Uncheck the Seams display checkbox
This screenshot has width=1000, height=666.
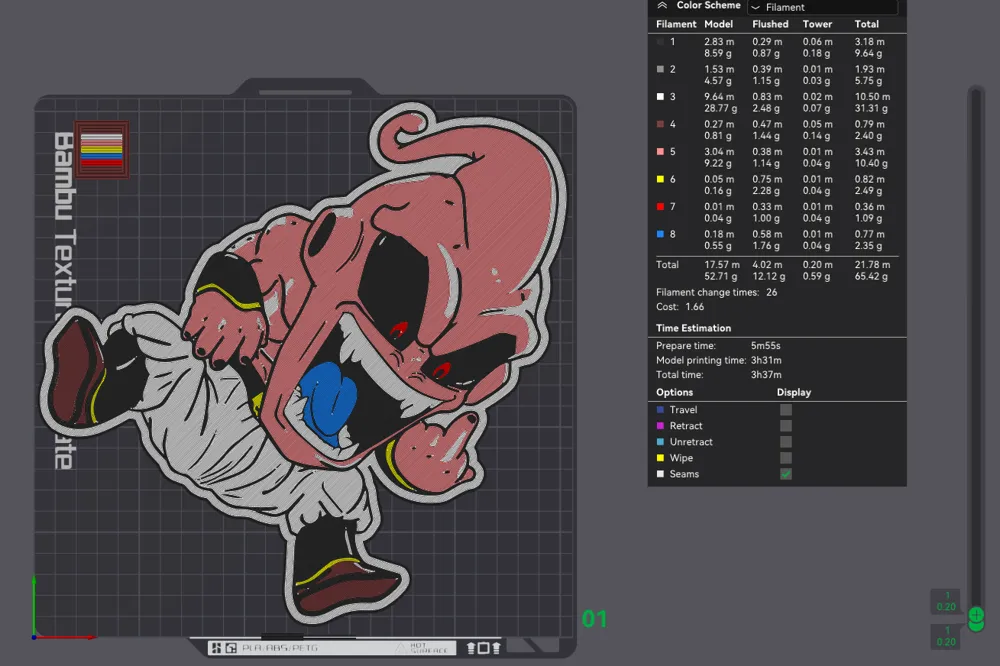(x=786, y=474)
